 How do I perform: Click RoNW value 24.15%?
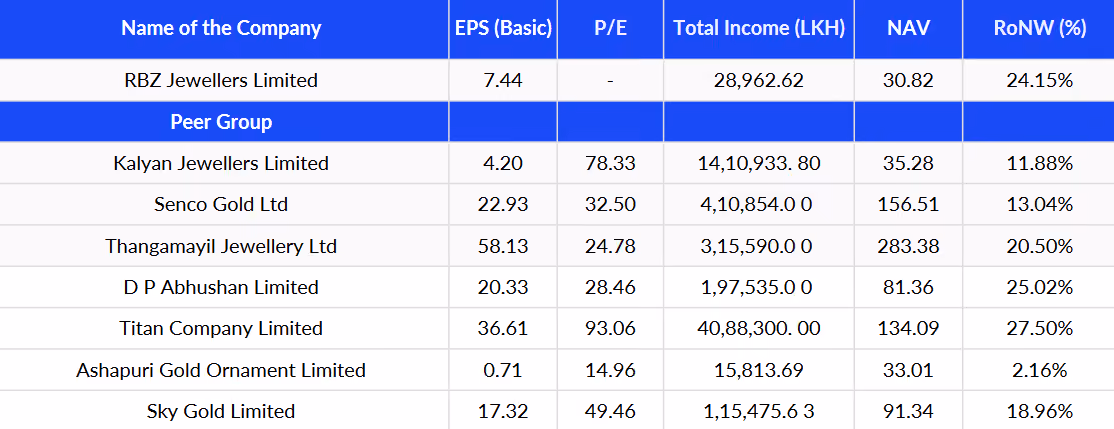pos(1039,80)
